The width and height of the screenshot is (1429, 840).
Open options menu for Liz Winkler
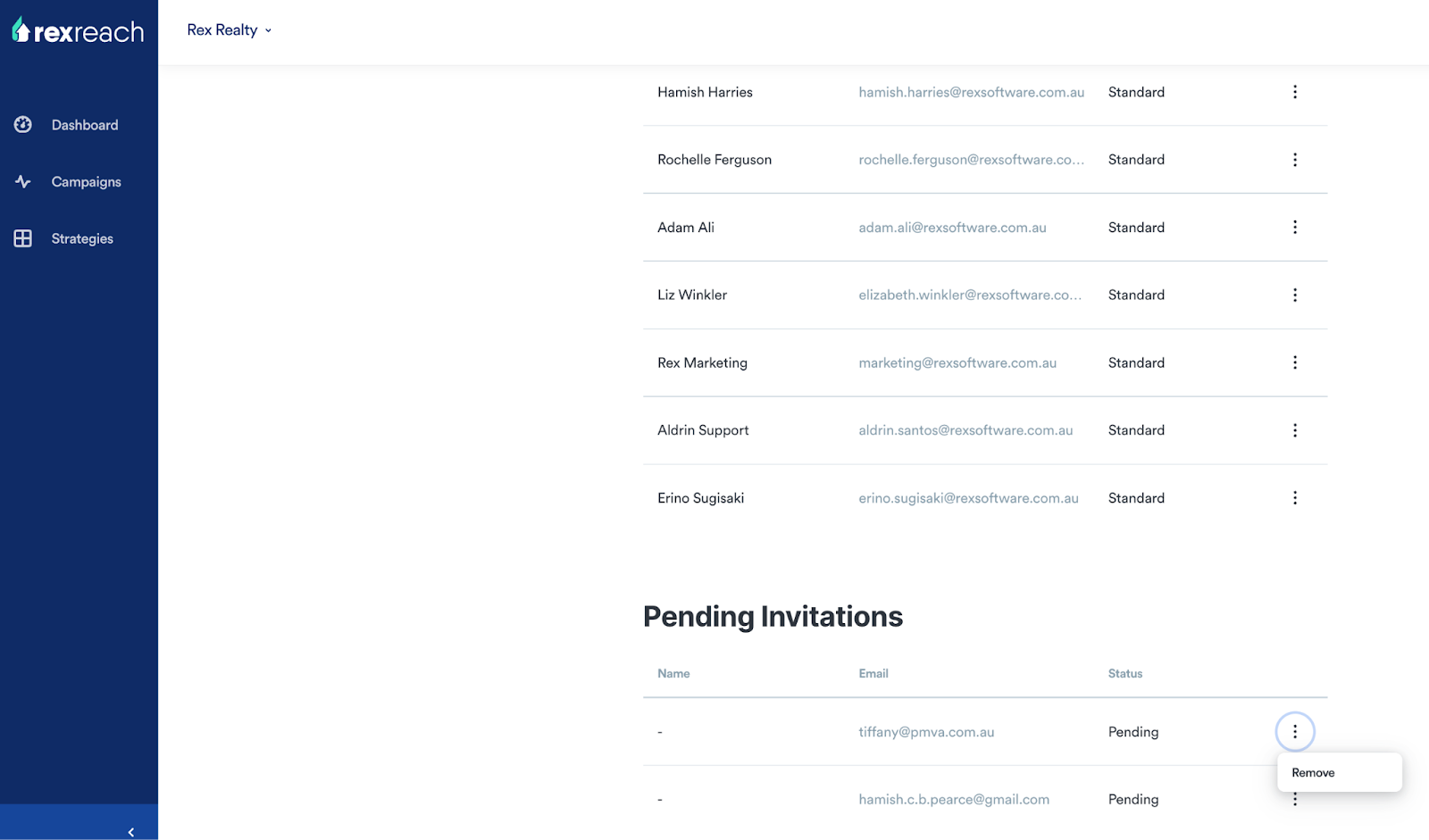1295,295
